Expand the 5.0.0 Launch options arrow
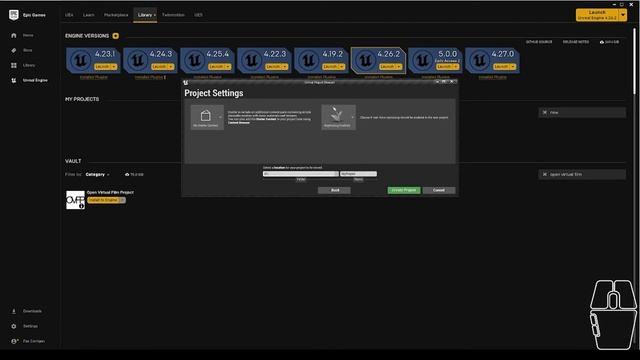Screen dimensions: 640x360 (456, 67)
